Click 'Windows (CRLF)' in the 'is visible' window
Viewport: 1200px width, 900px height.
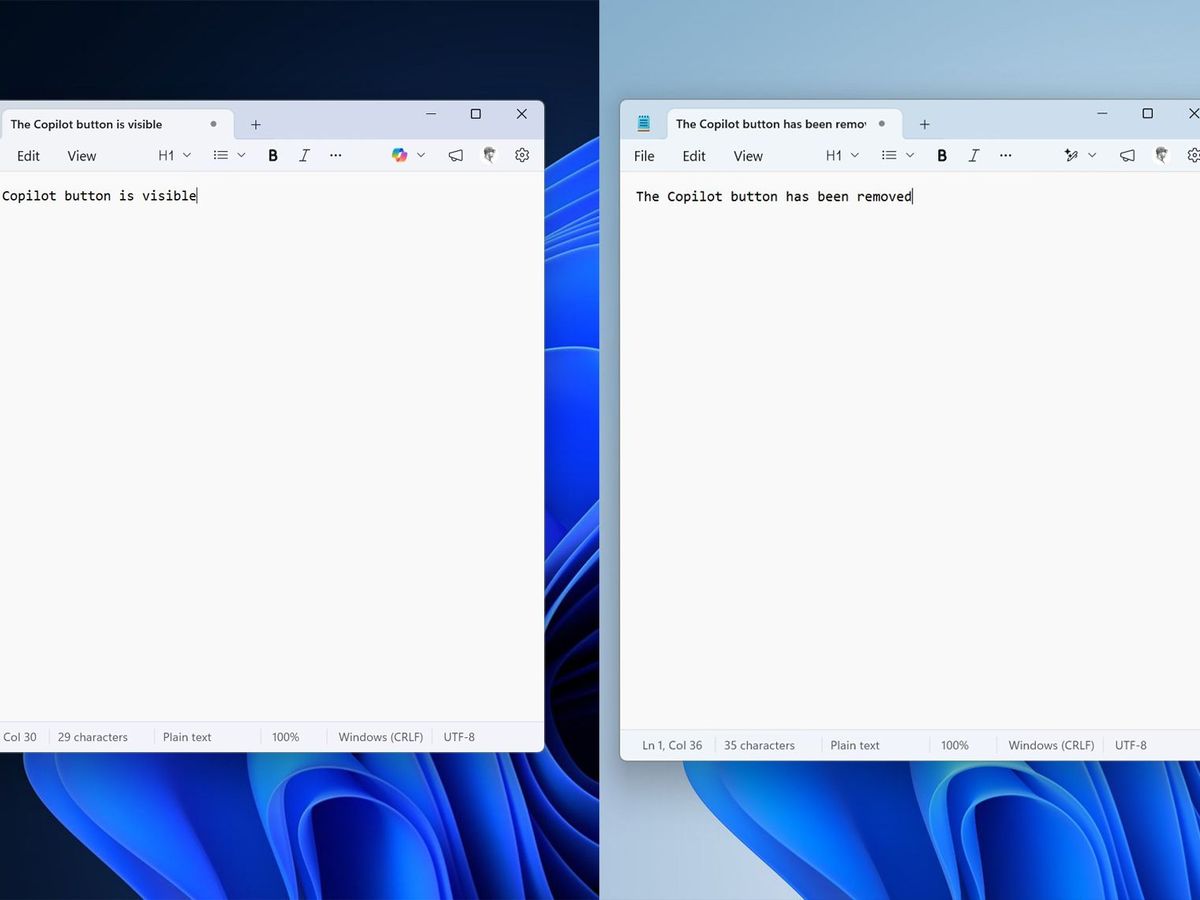coord(381,737)
